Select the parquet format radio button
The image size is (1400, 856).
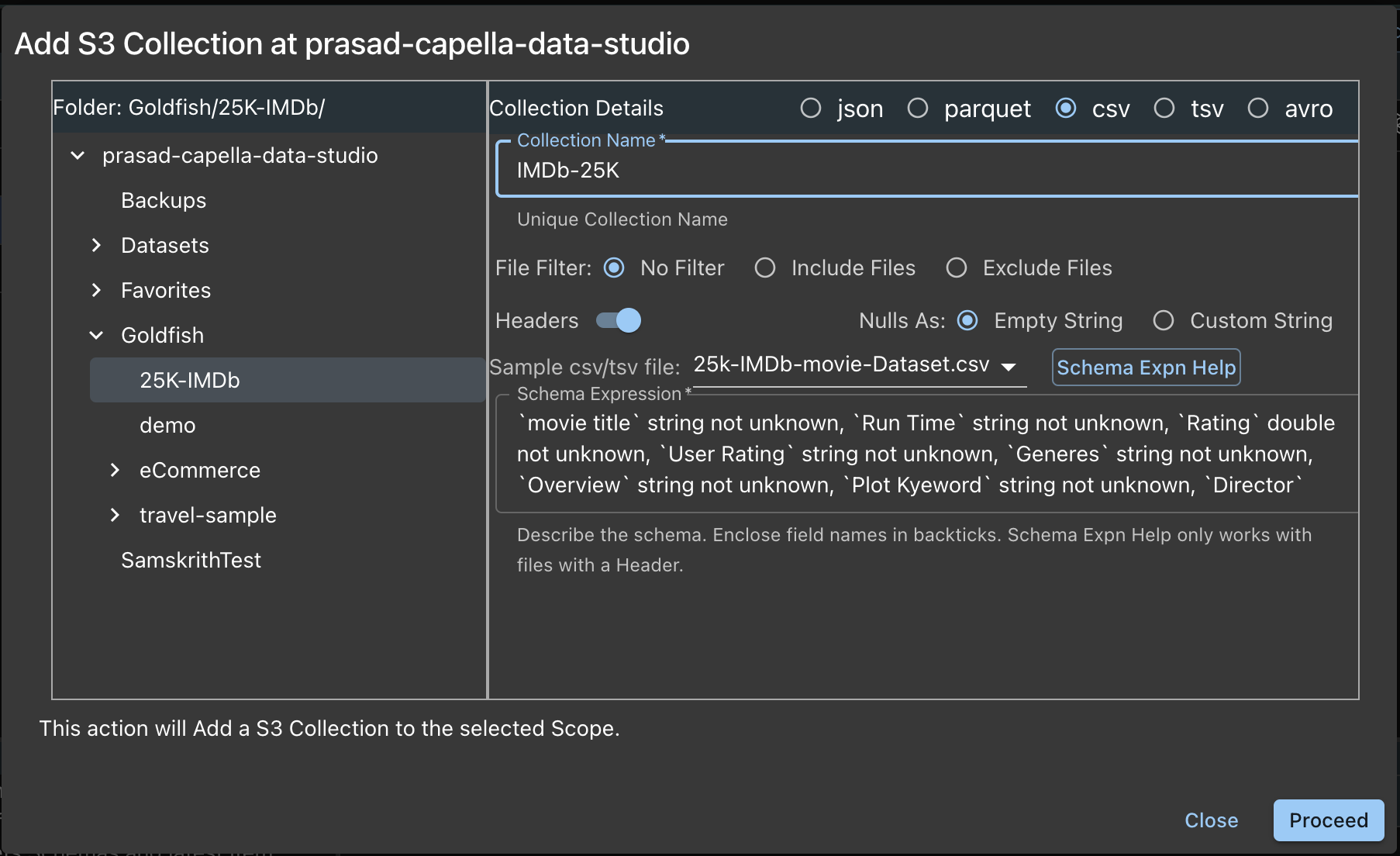[x=918, y=108]
